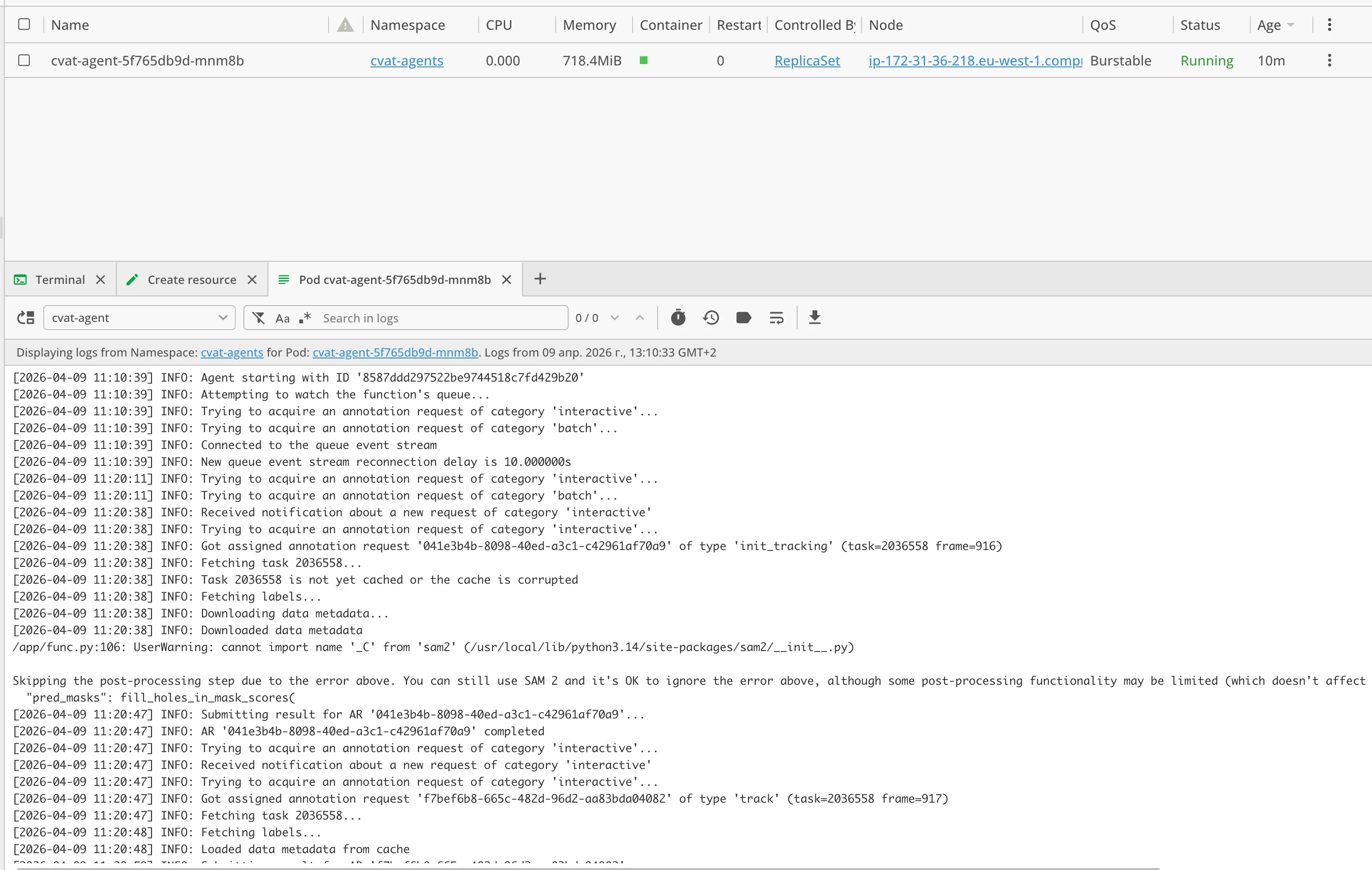Open cvat-agents link in logs info bar

click(232, 353)
